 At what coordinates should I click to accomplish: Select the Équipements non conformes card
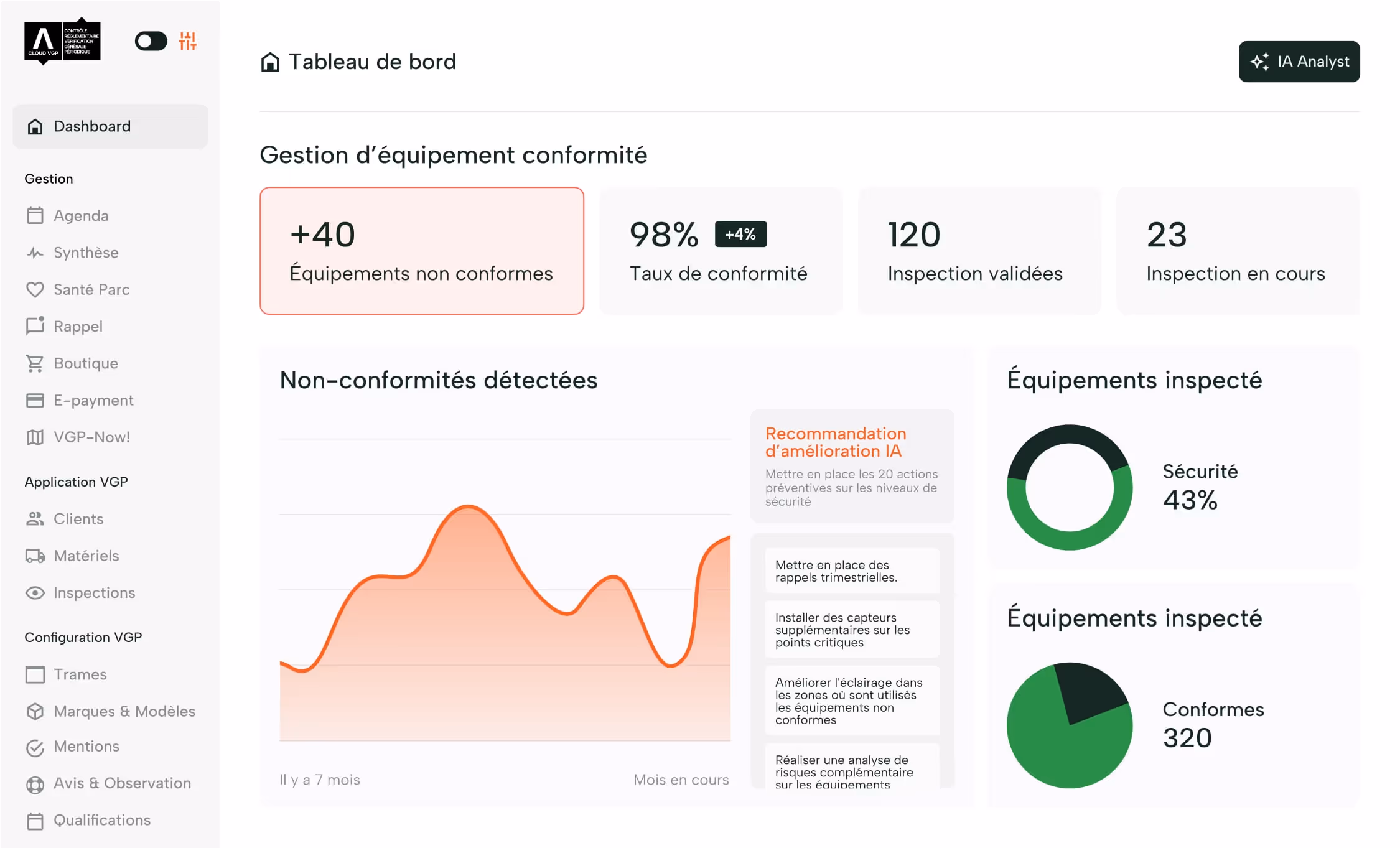pos(421,251)
